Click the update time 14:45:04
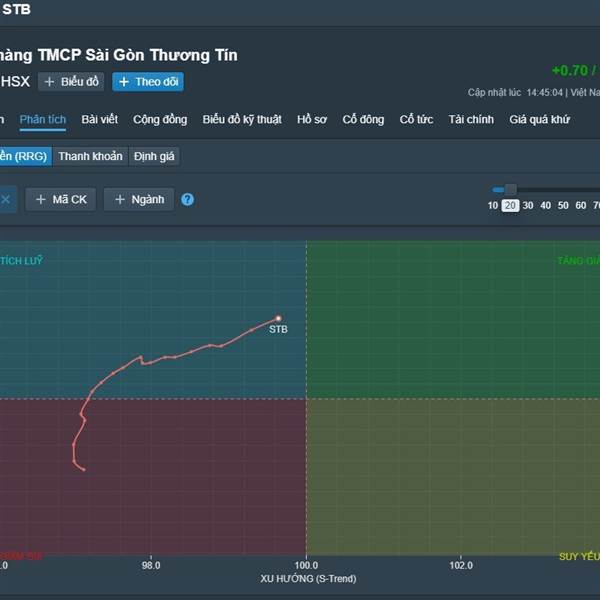Image resolution: width=600 pixels, height=600 pixels. 545,93
